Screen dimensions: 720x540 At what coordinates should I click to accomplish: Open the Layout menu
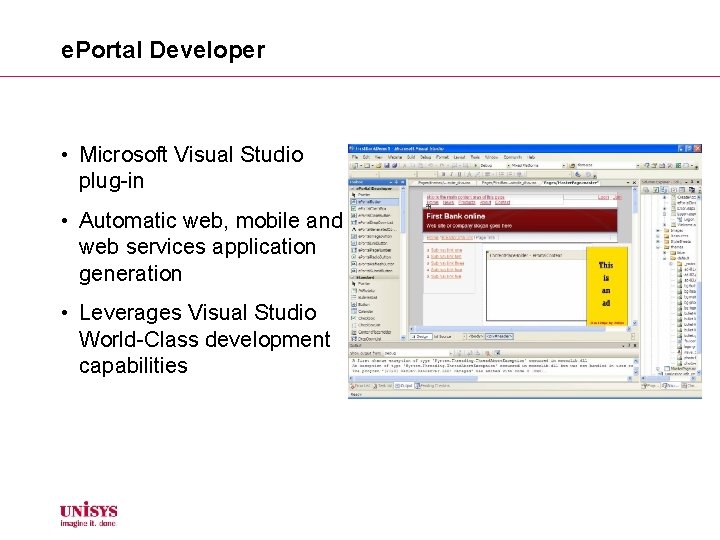(459, 157)
